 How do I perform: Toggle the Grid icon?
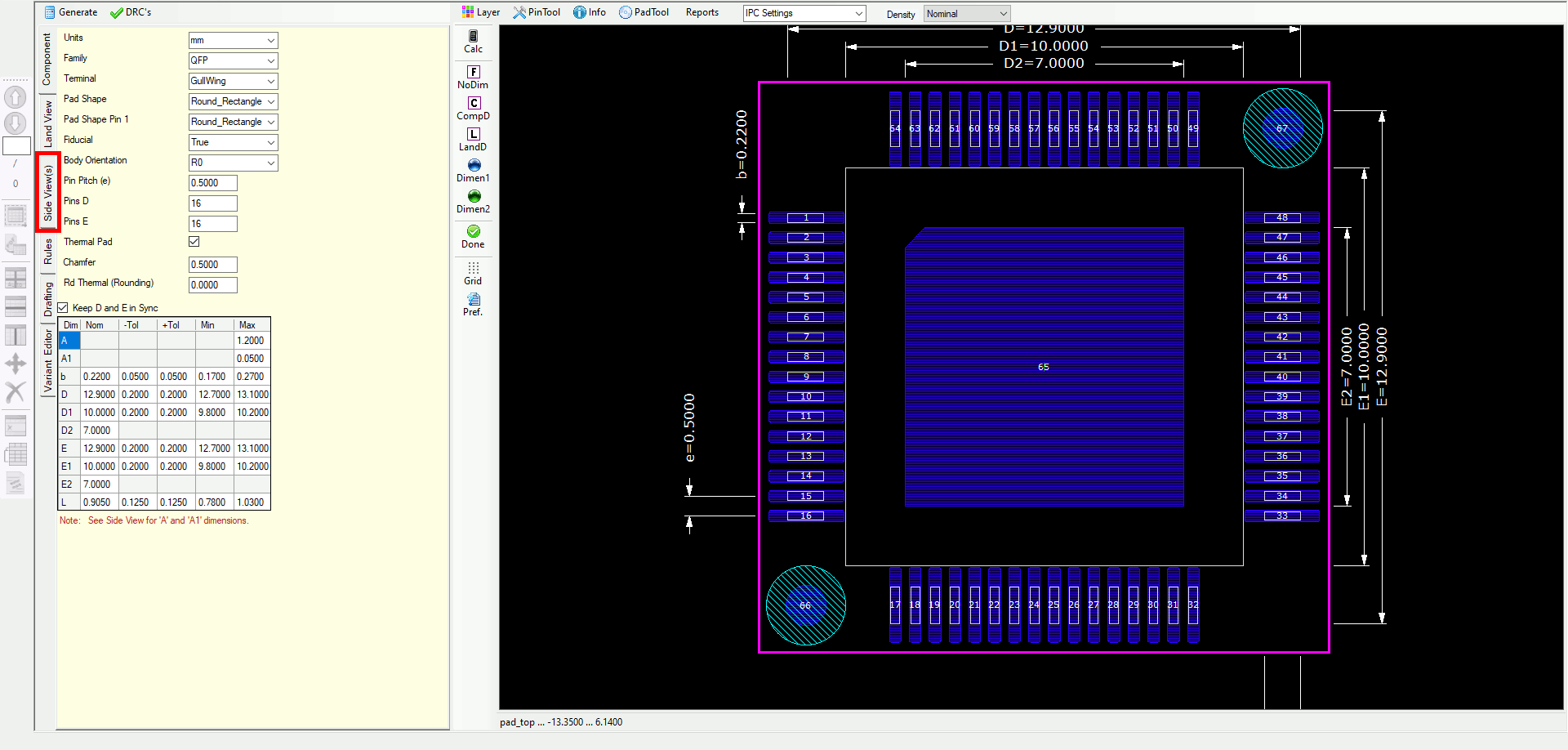[473, 268]
